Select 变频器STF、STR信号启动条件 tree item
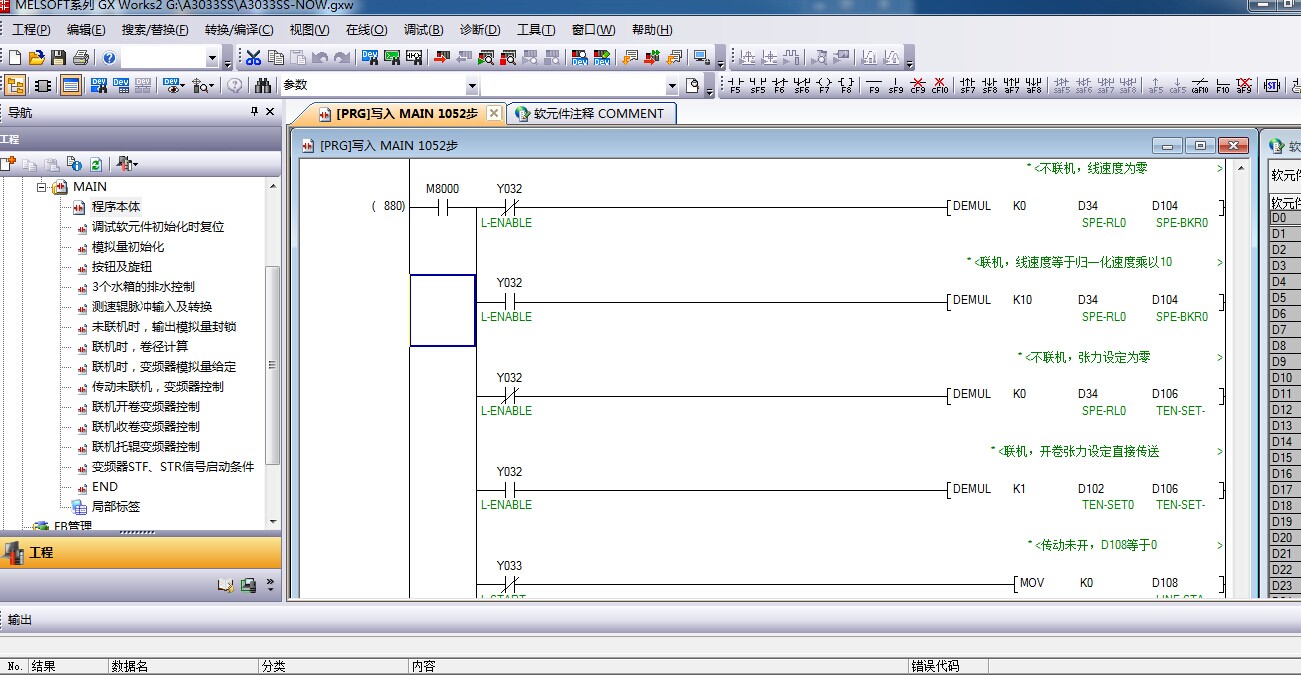Image resolution: width=1301 pixels, height=675 pixels. (x=173, y=467)
